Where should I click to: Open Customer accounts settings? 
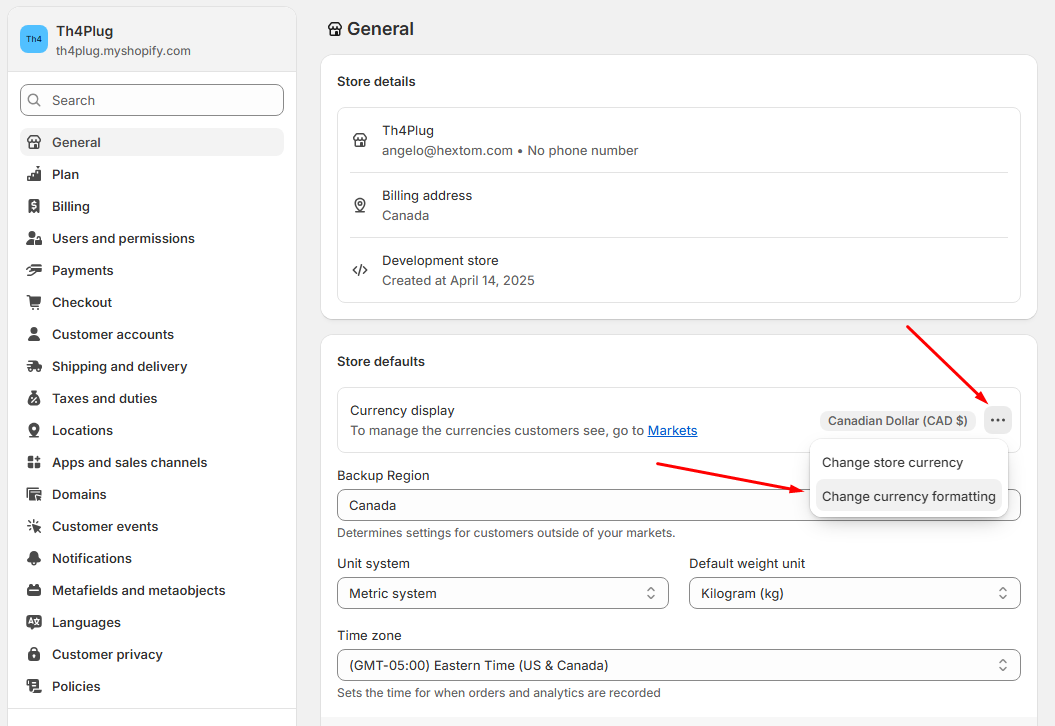click(152, 334)
